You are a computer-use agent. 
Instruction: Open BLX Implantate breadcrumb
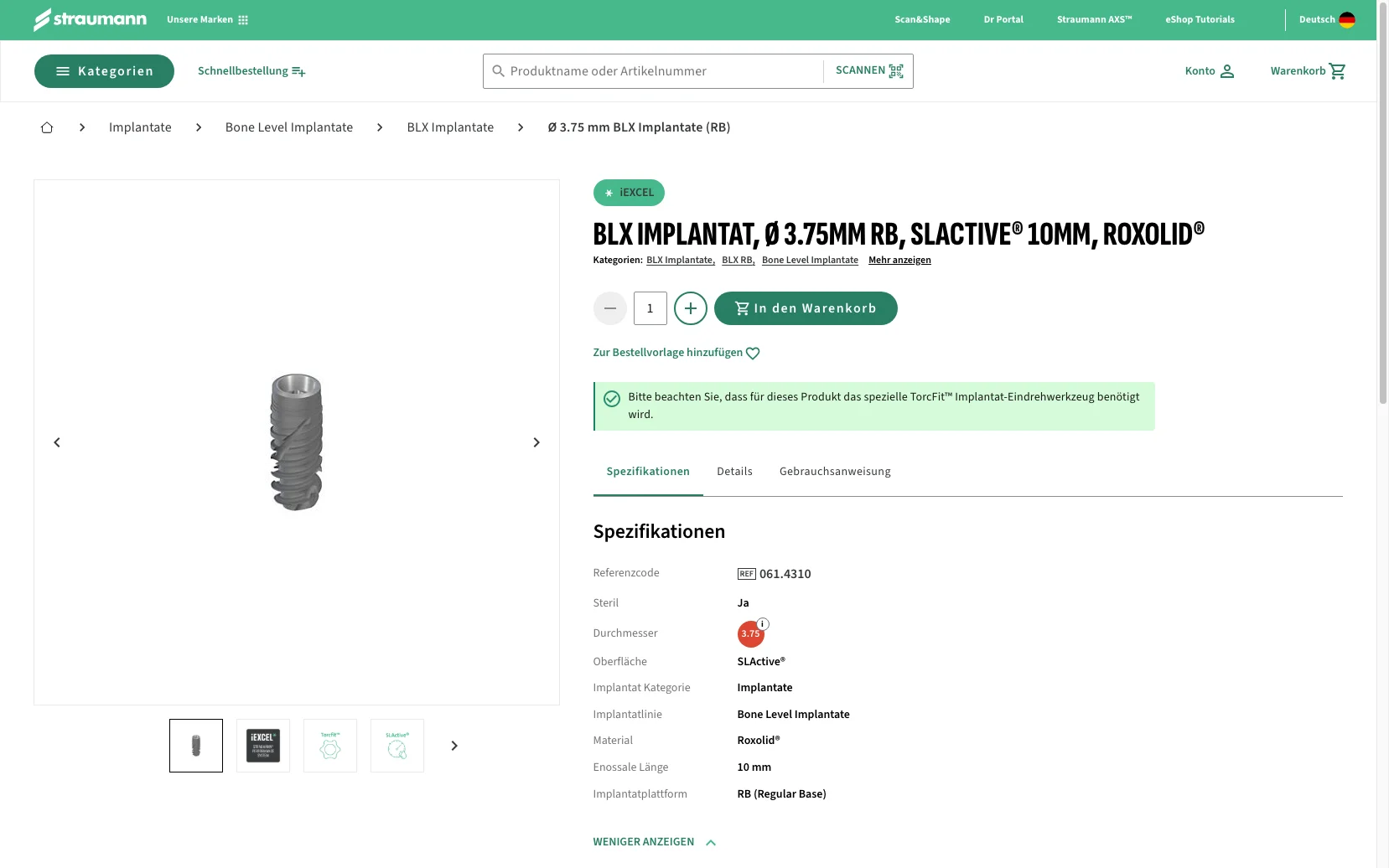coord(450,127)
